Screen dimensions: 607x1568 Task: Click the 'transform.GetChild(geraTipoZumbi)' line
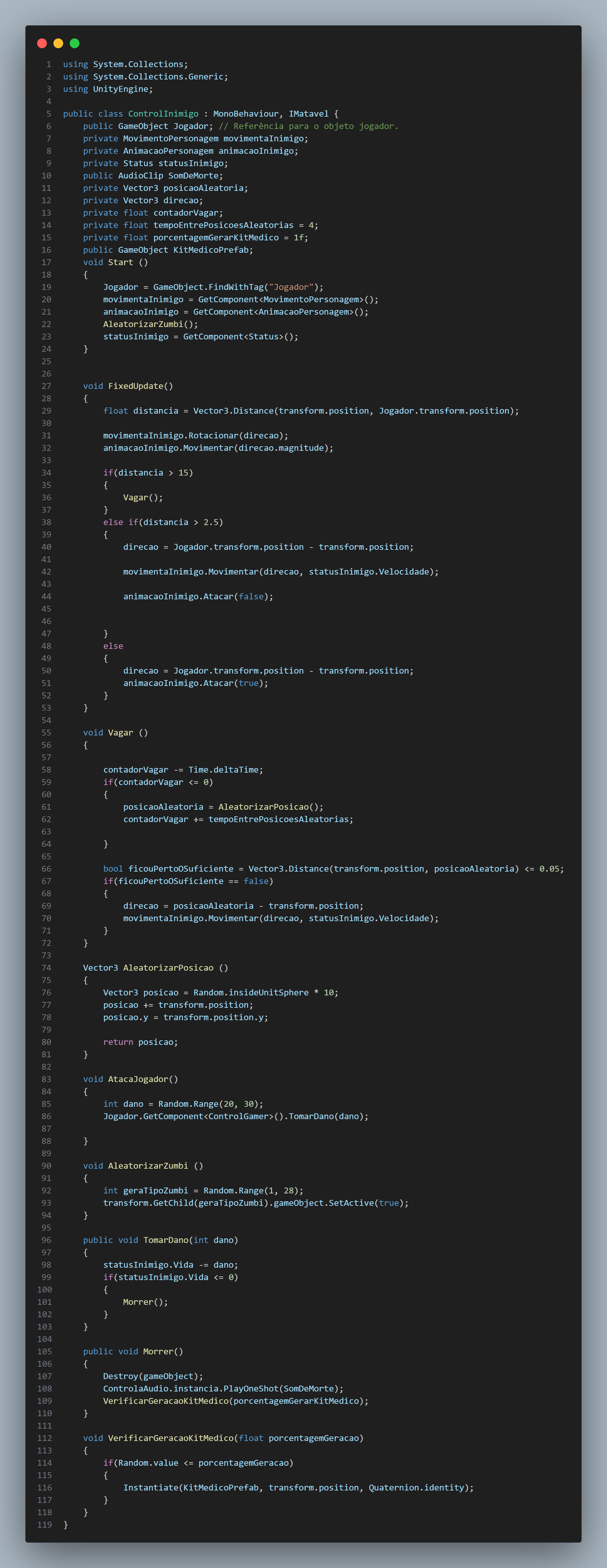(x=256, y=1203)
